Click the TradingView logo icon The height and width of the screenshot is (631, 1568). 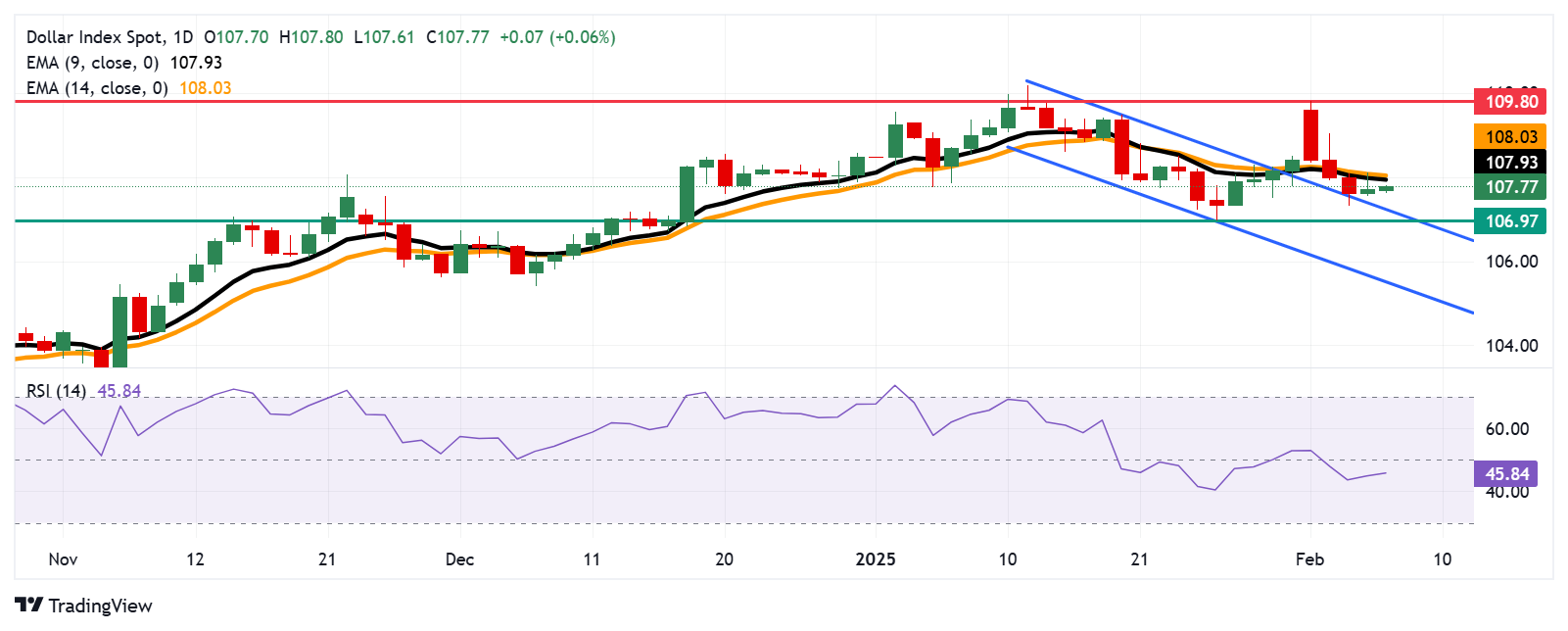click(29, 606)
